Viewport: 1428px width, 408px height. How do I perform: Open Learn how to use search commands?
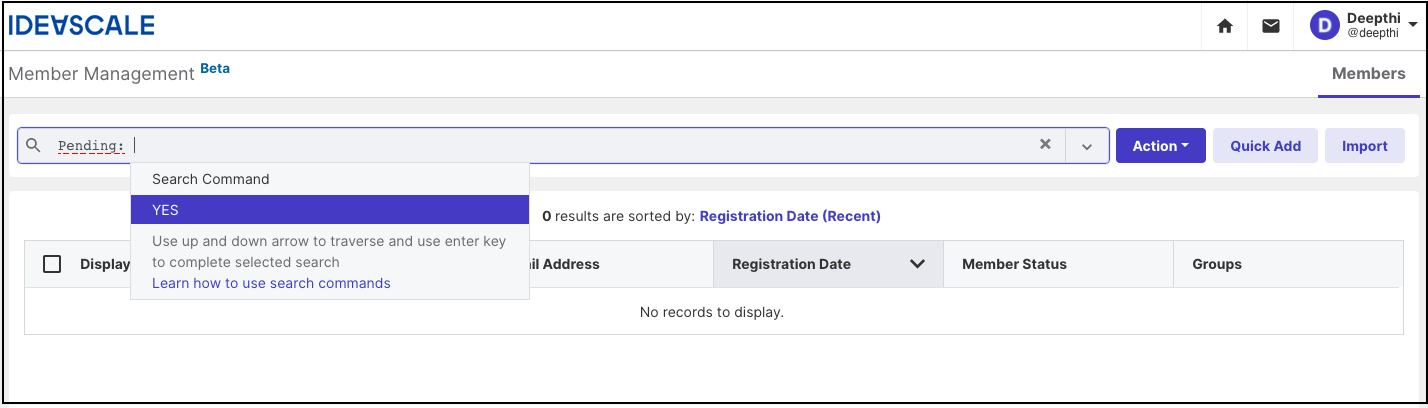coord(271,283)
